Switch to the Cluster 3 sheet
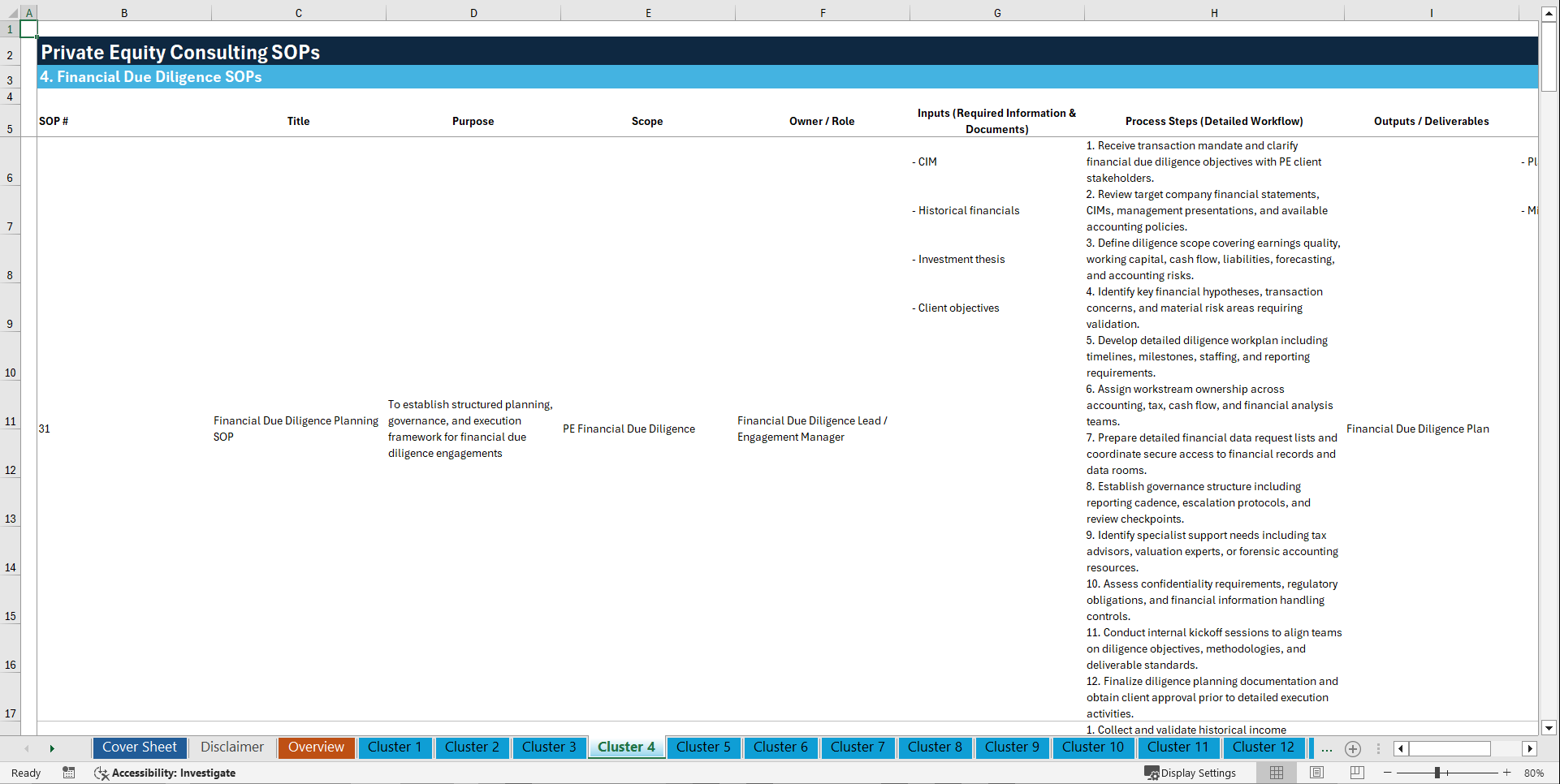This screenshot has width=1560, height=784. [x=549, y=747]
